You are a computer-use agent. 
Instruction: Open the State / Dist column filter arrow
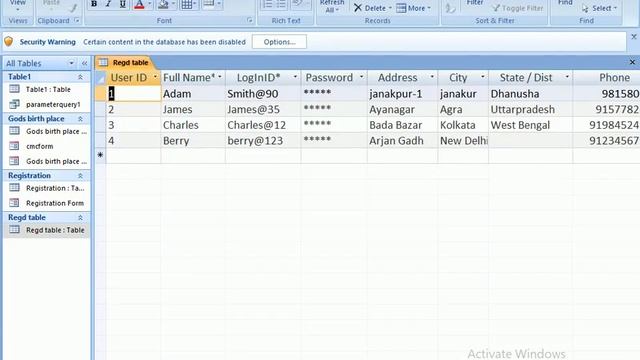tap(567, 77)
